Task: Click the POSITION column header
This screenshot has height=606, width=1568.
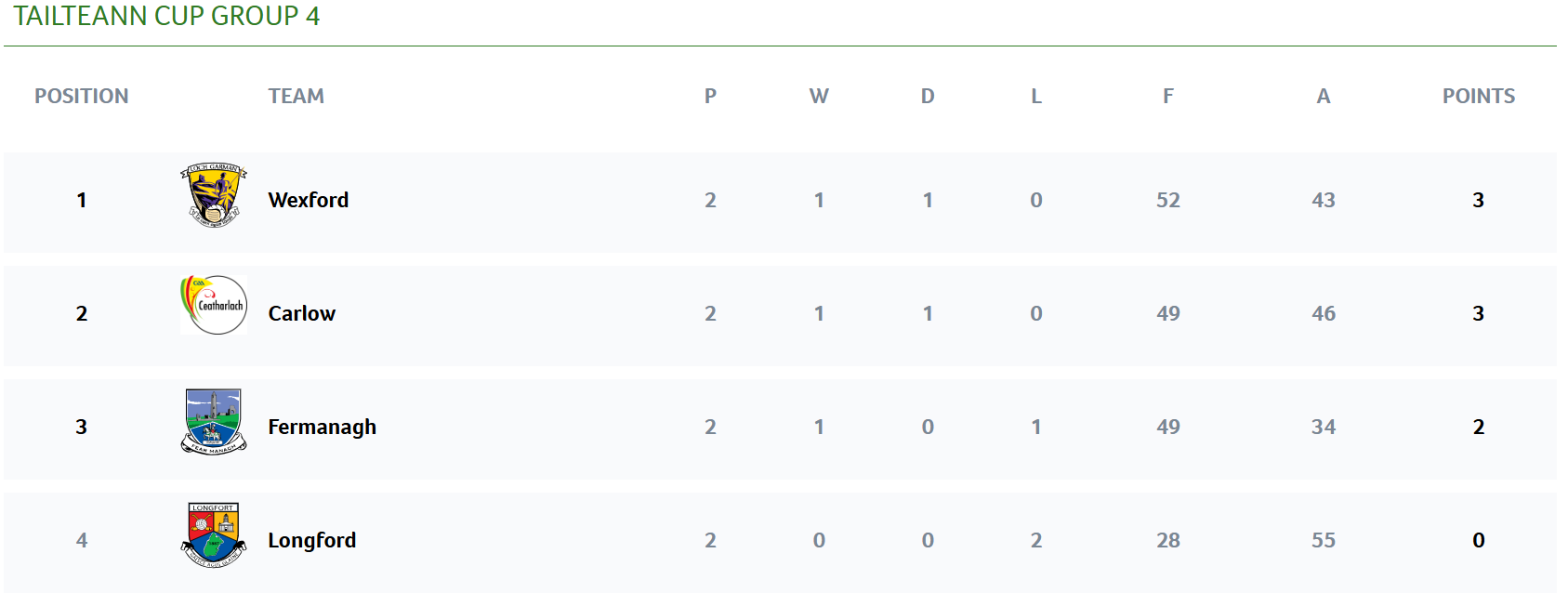Action: coord(82,96)
